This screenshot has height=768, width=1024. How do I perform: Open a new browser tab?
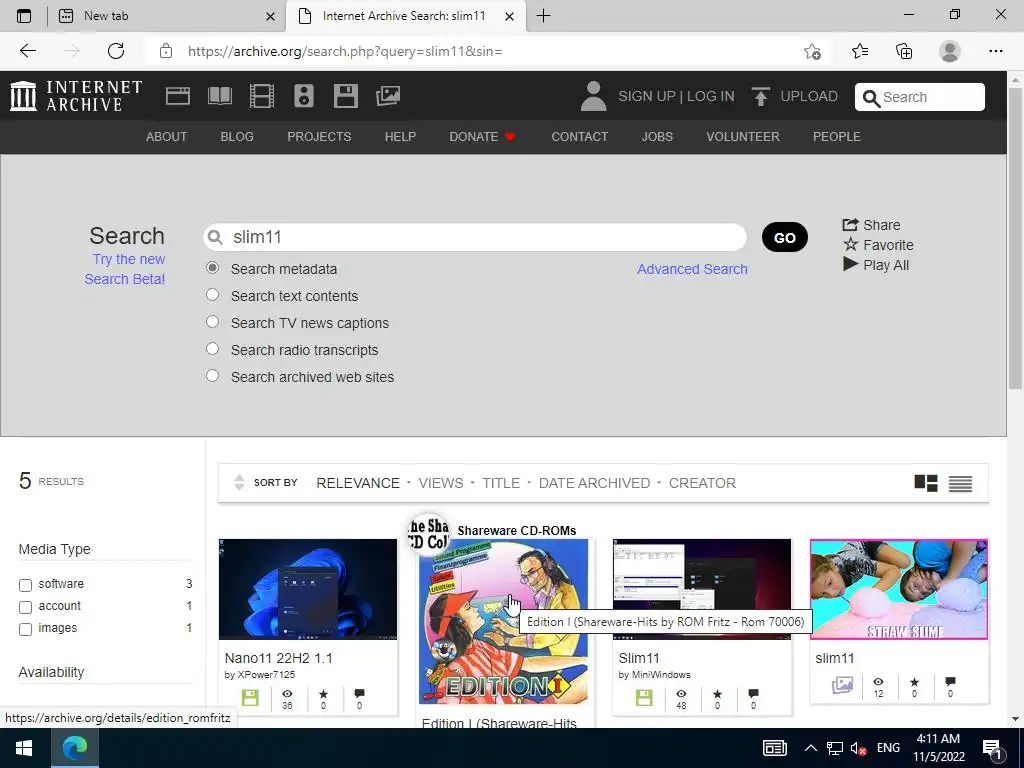click(543, 16)
